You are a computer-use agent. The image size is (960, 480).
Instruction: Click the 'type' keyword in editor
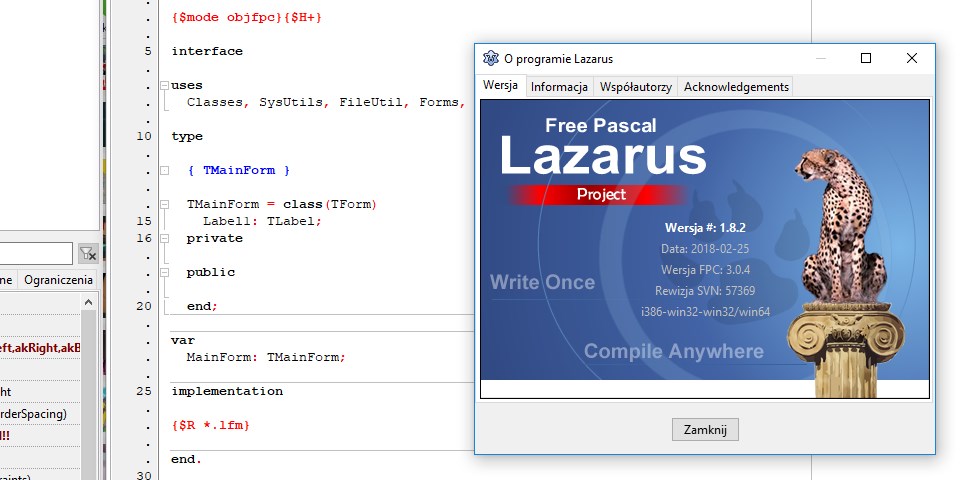point(187,137)
